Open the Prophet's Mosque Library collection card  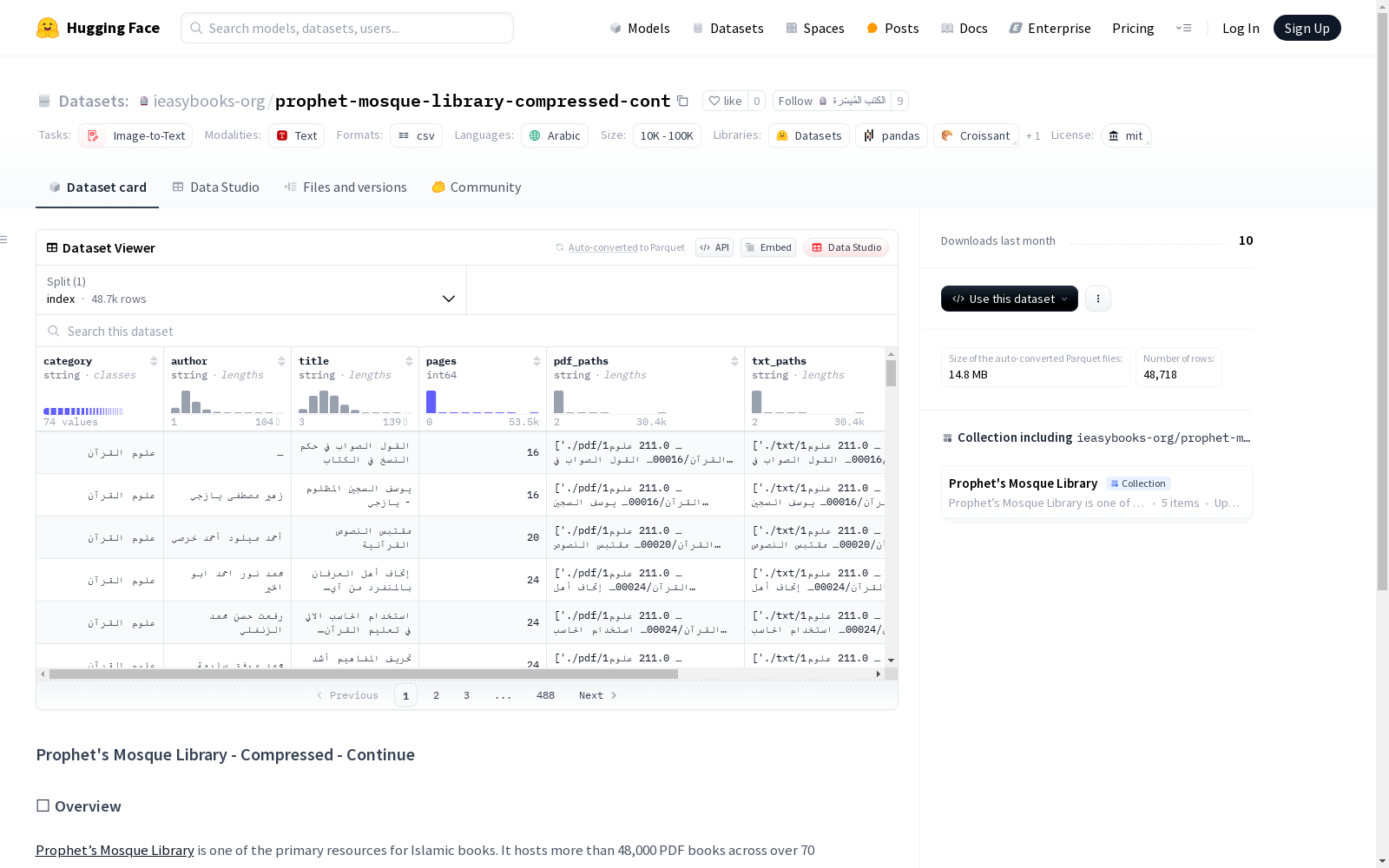click(1096, 492)
